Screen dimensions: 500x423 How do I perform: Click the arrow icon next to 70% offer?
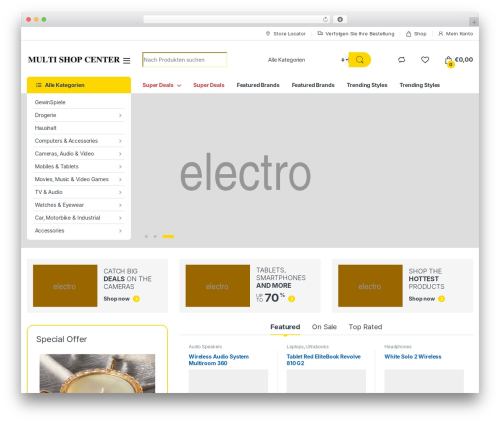(x=292, y=299)
